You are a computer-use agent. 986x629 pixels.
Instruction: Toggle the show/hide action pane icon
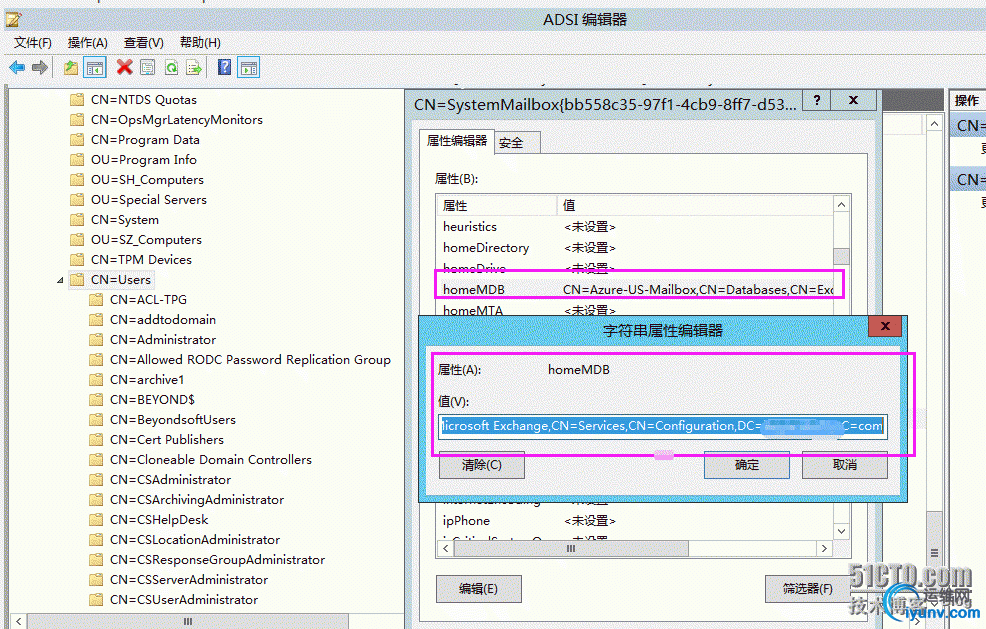[x=249, y=67]
